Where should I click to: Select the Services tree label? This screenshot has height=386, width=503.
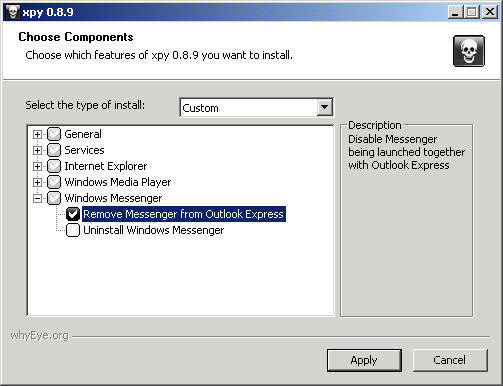(x=84, y=150)
